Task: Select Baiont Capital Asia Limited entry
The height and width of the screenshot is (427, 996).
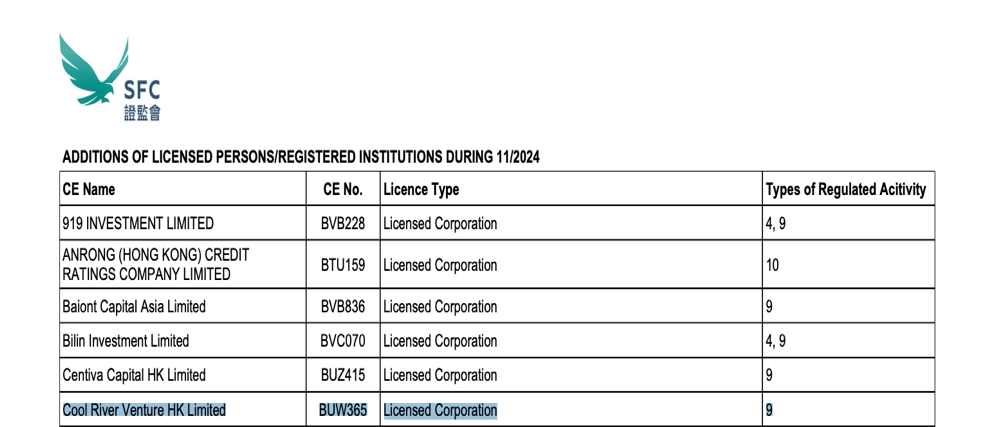Action: click(134, 307)
